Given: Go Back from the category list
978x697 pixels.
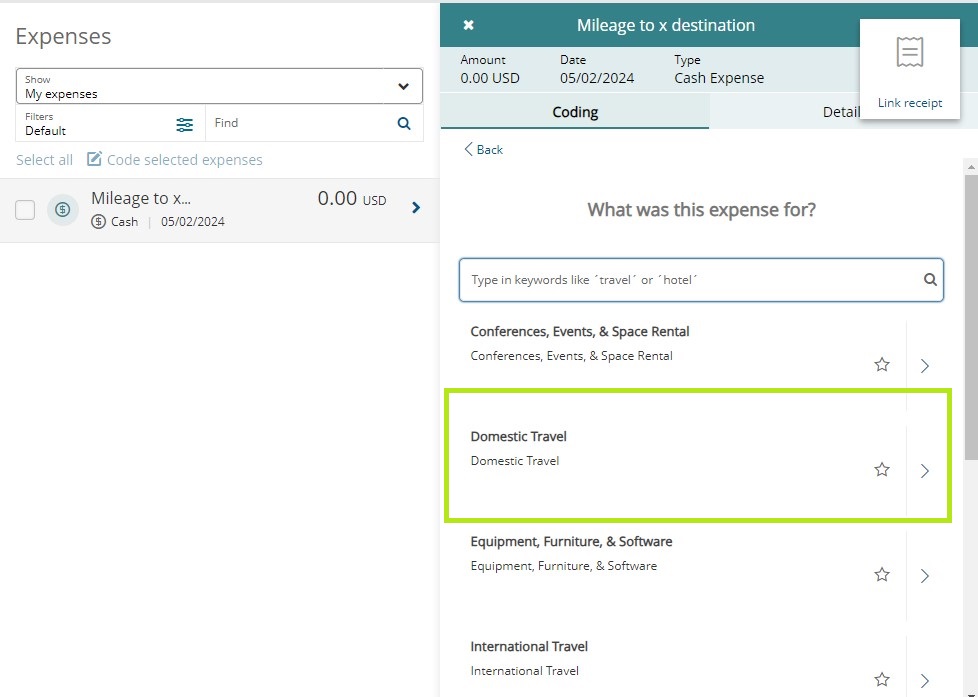Looking at the screenshot, I should coord(484,149).
